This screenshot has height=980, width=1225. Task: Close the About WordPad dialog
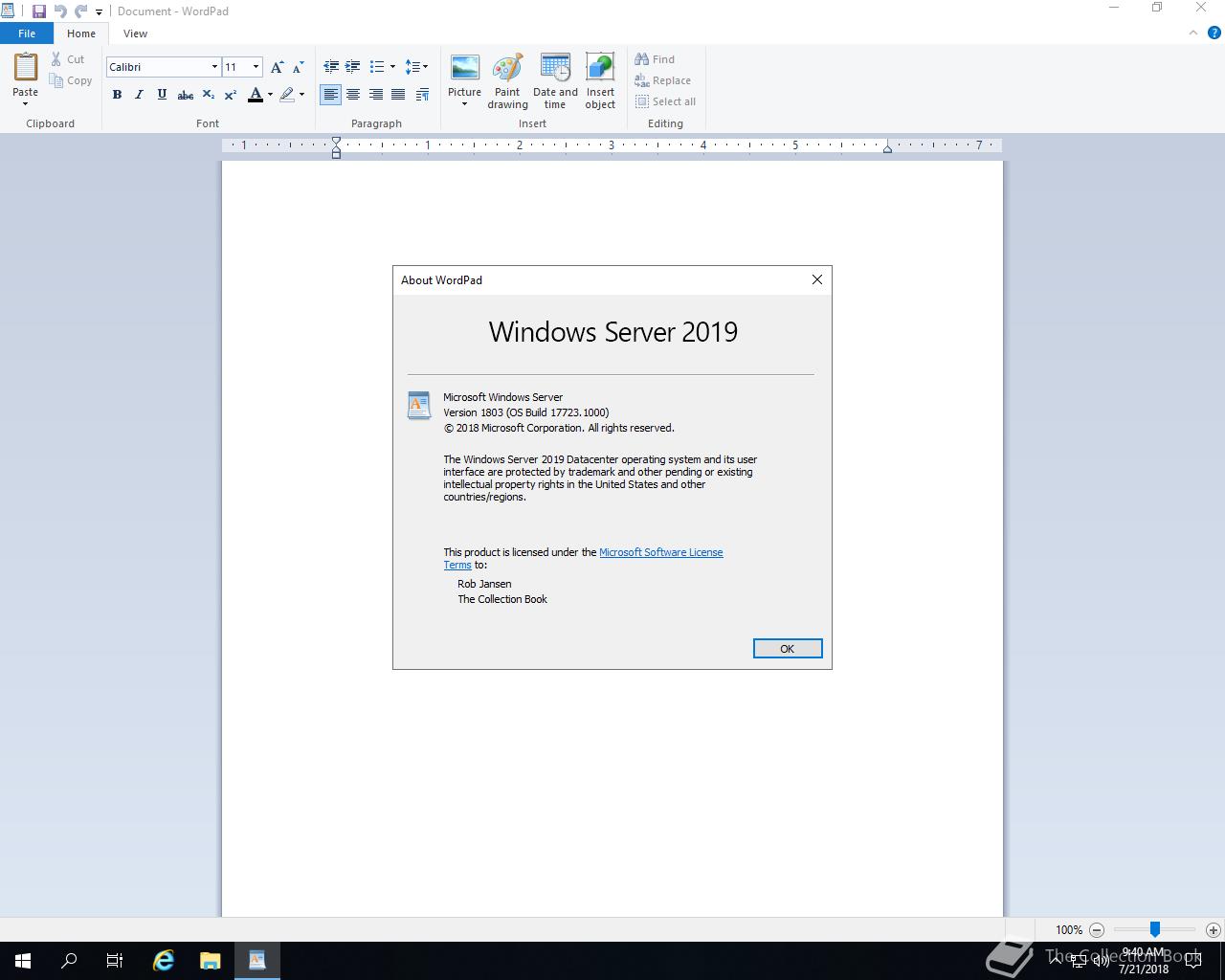point(817,279)
